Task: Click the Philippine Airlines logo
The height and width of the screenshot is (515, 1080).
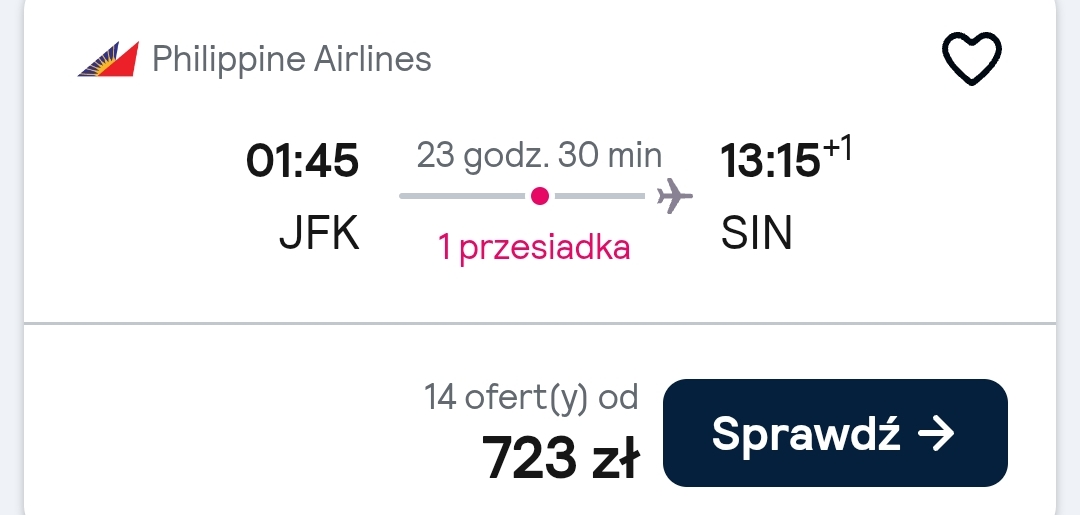Action: [109, 59]
